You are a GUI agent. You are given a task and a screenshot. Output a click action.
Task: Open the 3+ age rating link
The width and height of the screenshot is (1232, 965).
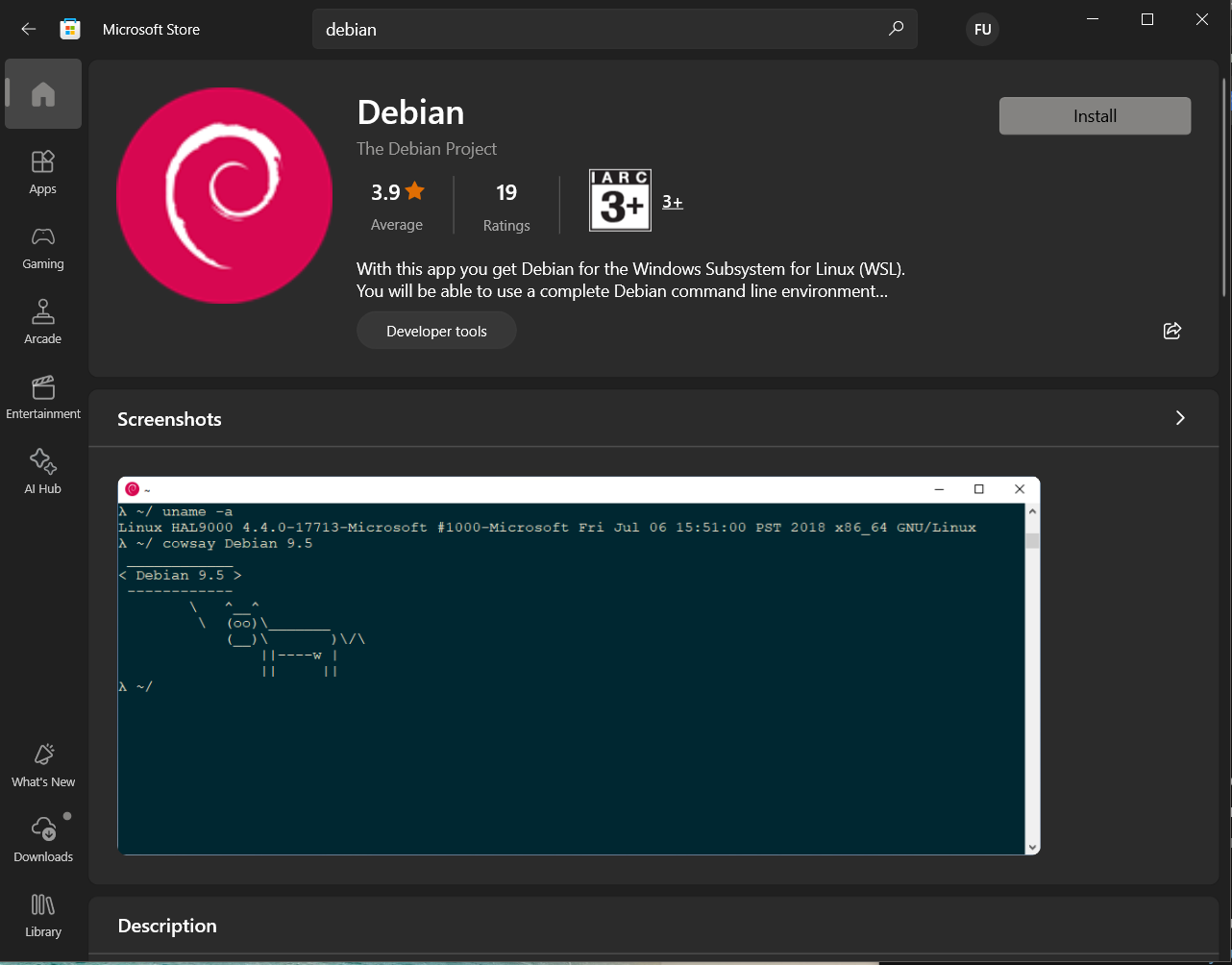(673, 202)
